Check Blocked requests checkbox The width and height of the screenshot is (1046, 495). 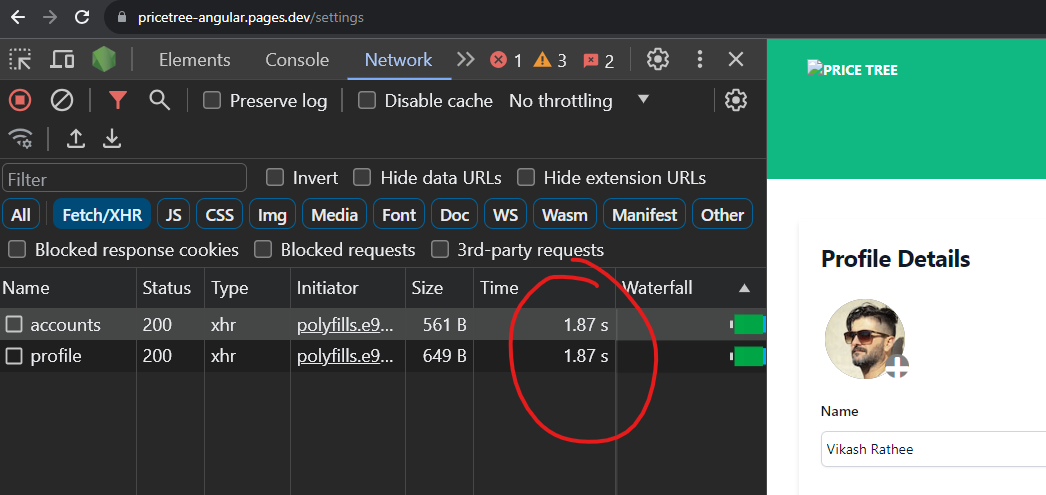point(264,250)
